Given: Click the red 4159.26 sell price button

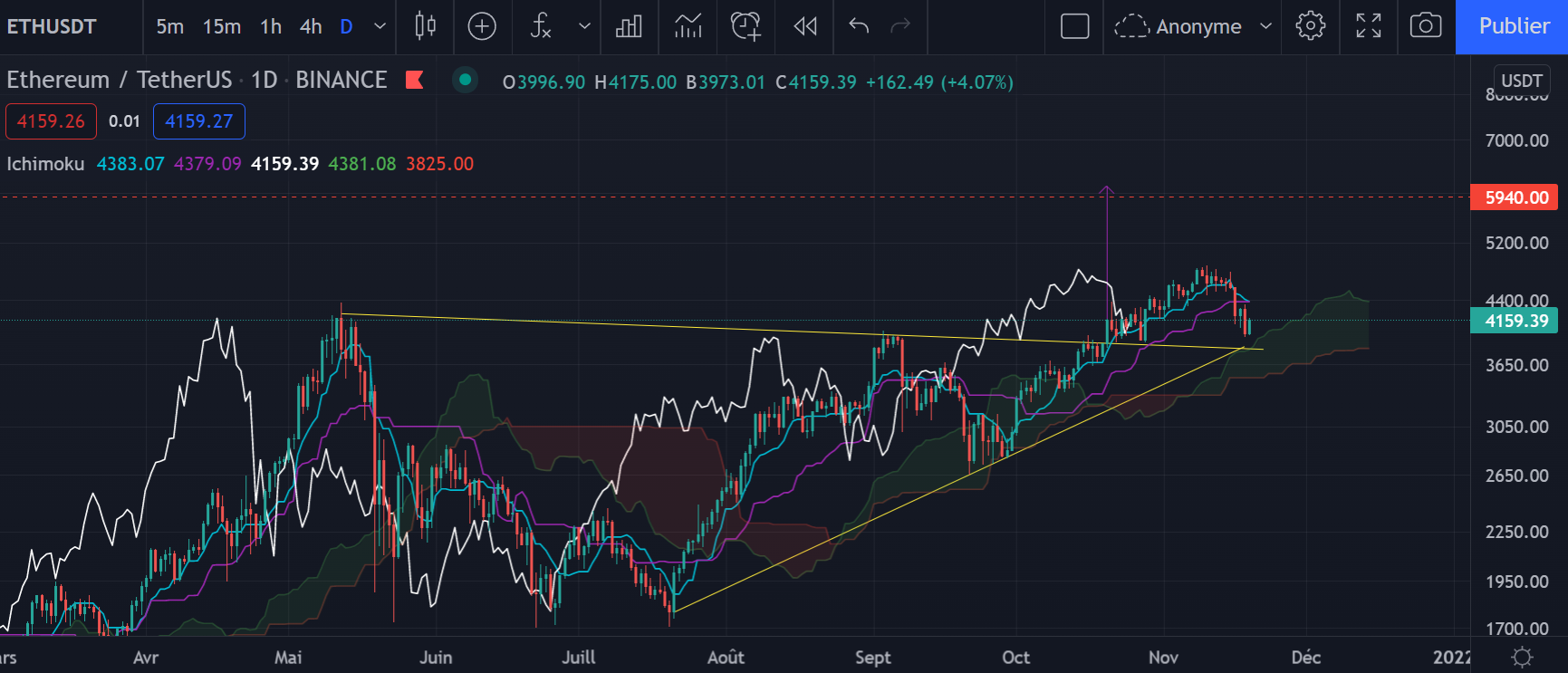Looking at the screenshot, I should 51,121.
